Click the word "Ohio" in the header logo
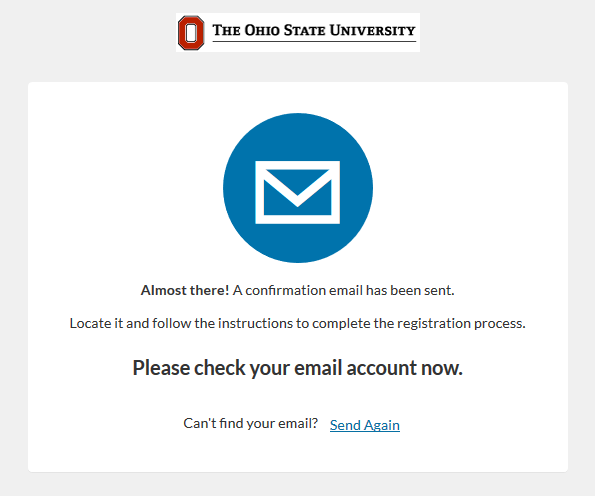 point(262,30)
